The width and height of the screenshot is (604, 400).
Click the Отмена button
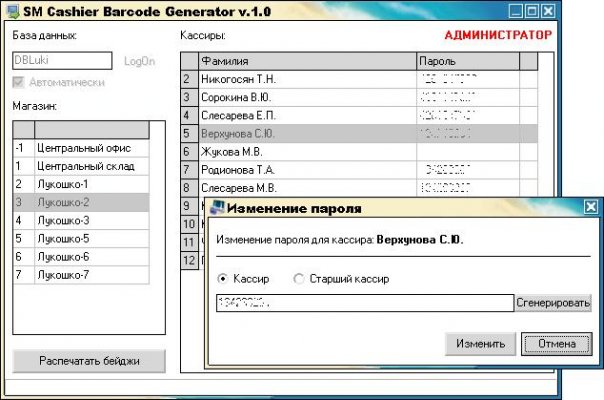click(557, 344)
